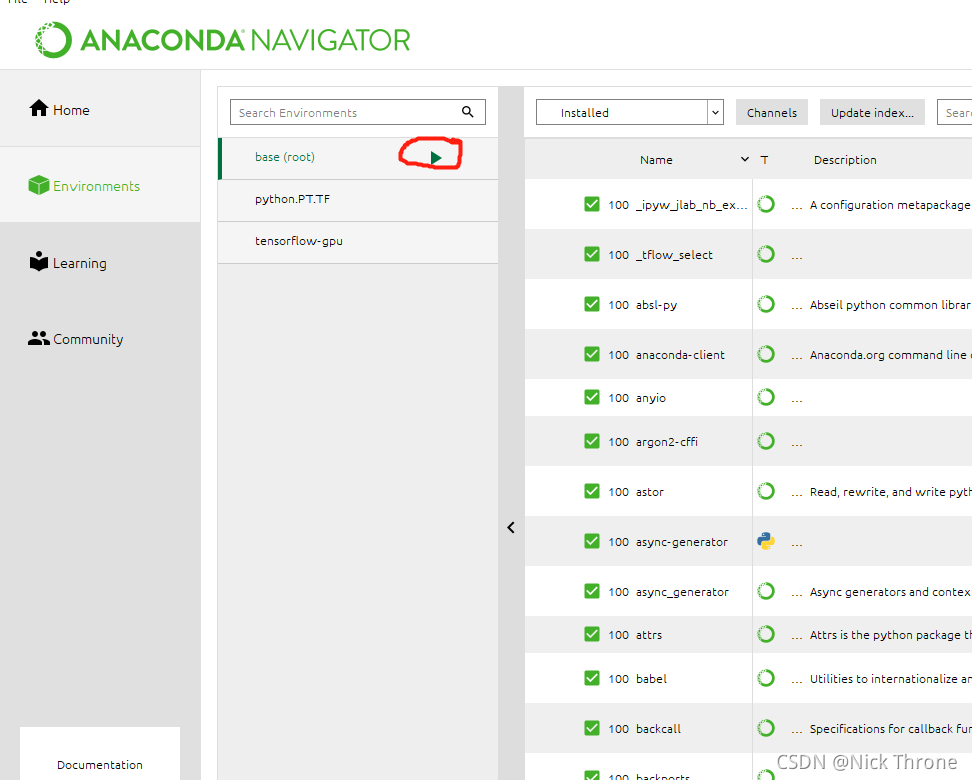Click the Name column sort chevron

tap(744, 159)
